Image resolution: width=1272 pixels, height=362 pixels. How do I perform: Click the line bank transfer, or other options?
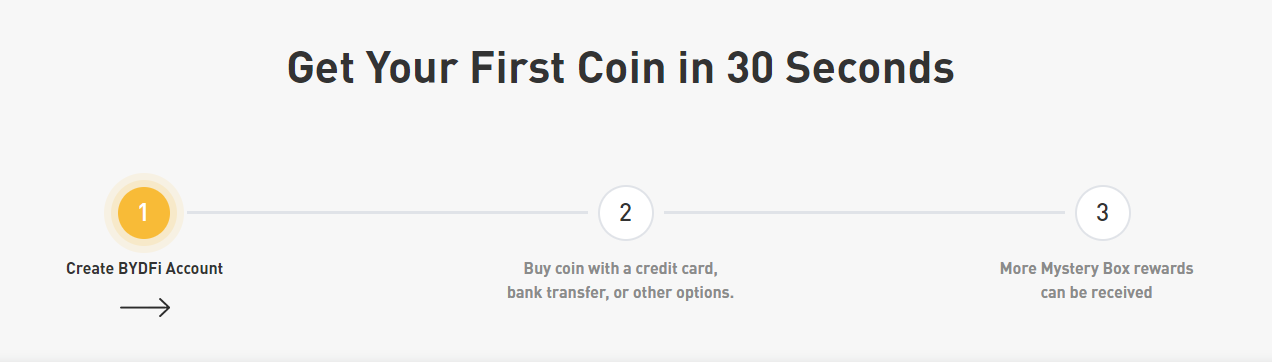click(x=621, y=293)
